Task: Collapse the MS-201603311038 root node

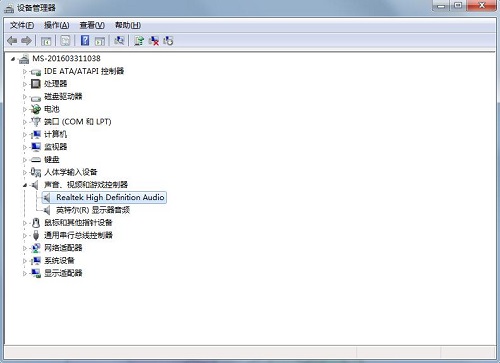Action: (13, 59)
